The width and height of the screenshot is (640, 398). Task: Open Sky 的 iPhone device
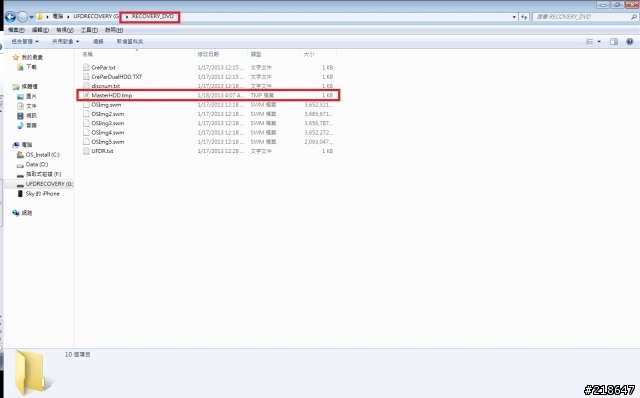tap(42, 194)
